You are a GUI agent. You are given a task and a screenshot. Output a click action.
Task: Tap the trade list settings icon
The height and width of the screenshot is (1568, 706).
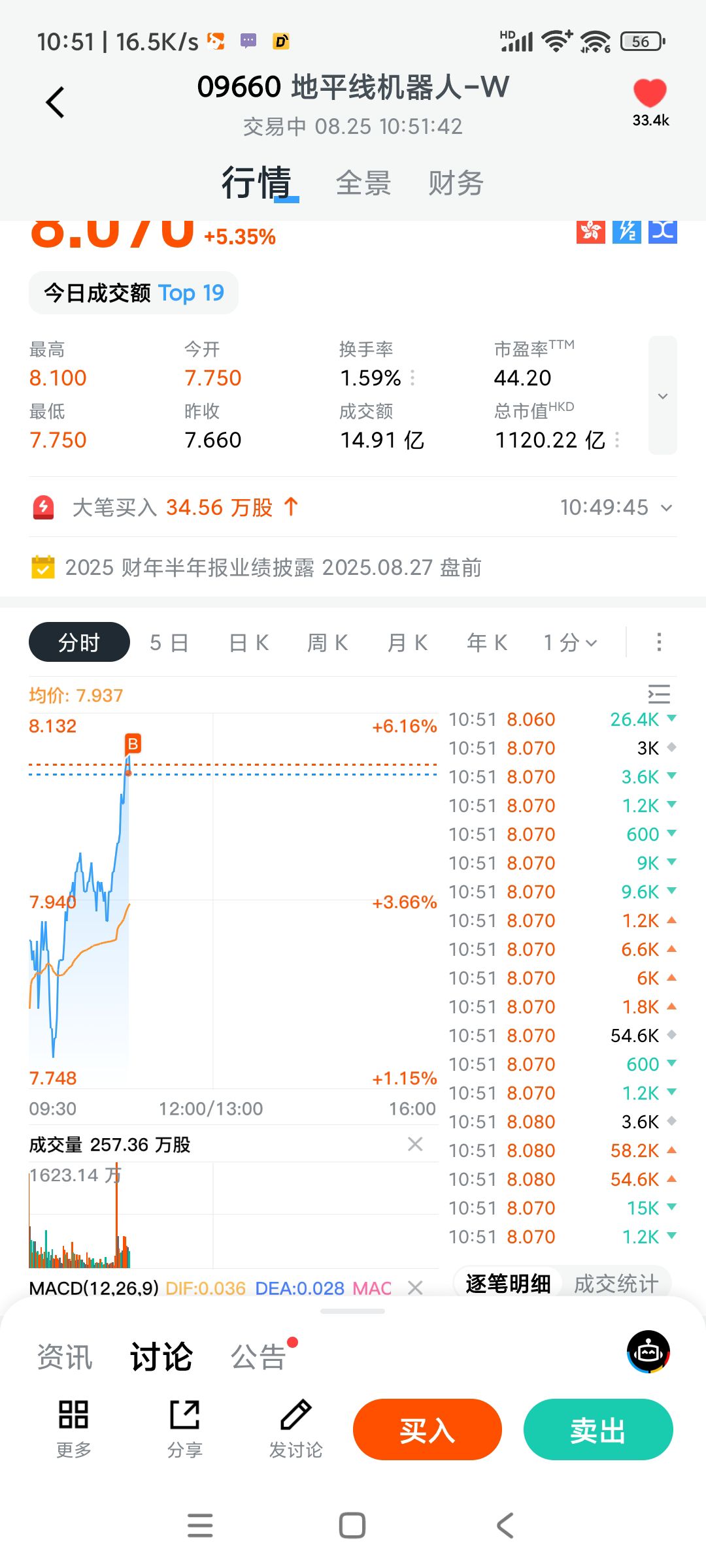pyautogui.click(x=659, y=694)
